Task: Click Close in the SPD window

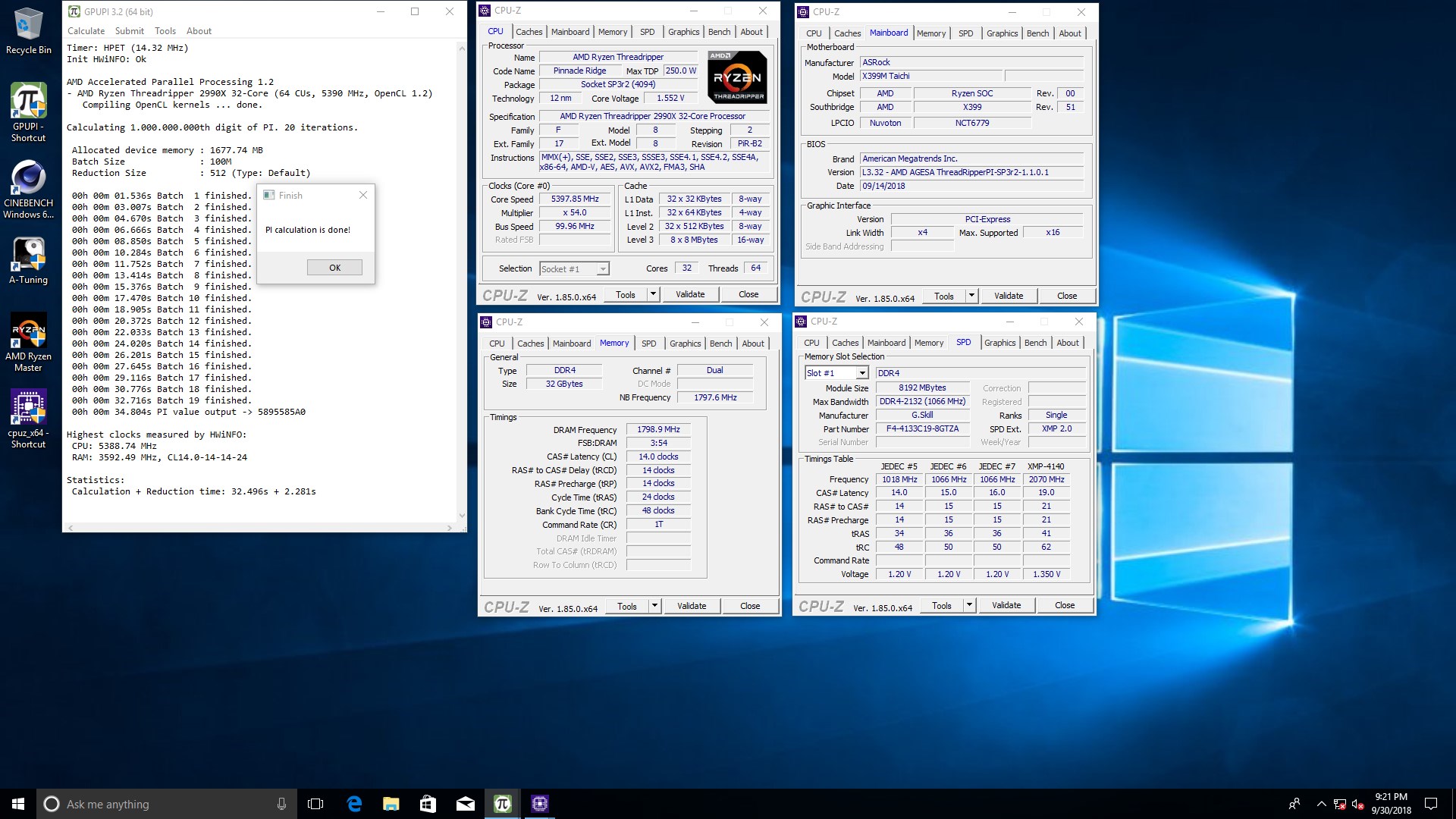Action: point(1065,605)
